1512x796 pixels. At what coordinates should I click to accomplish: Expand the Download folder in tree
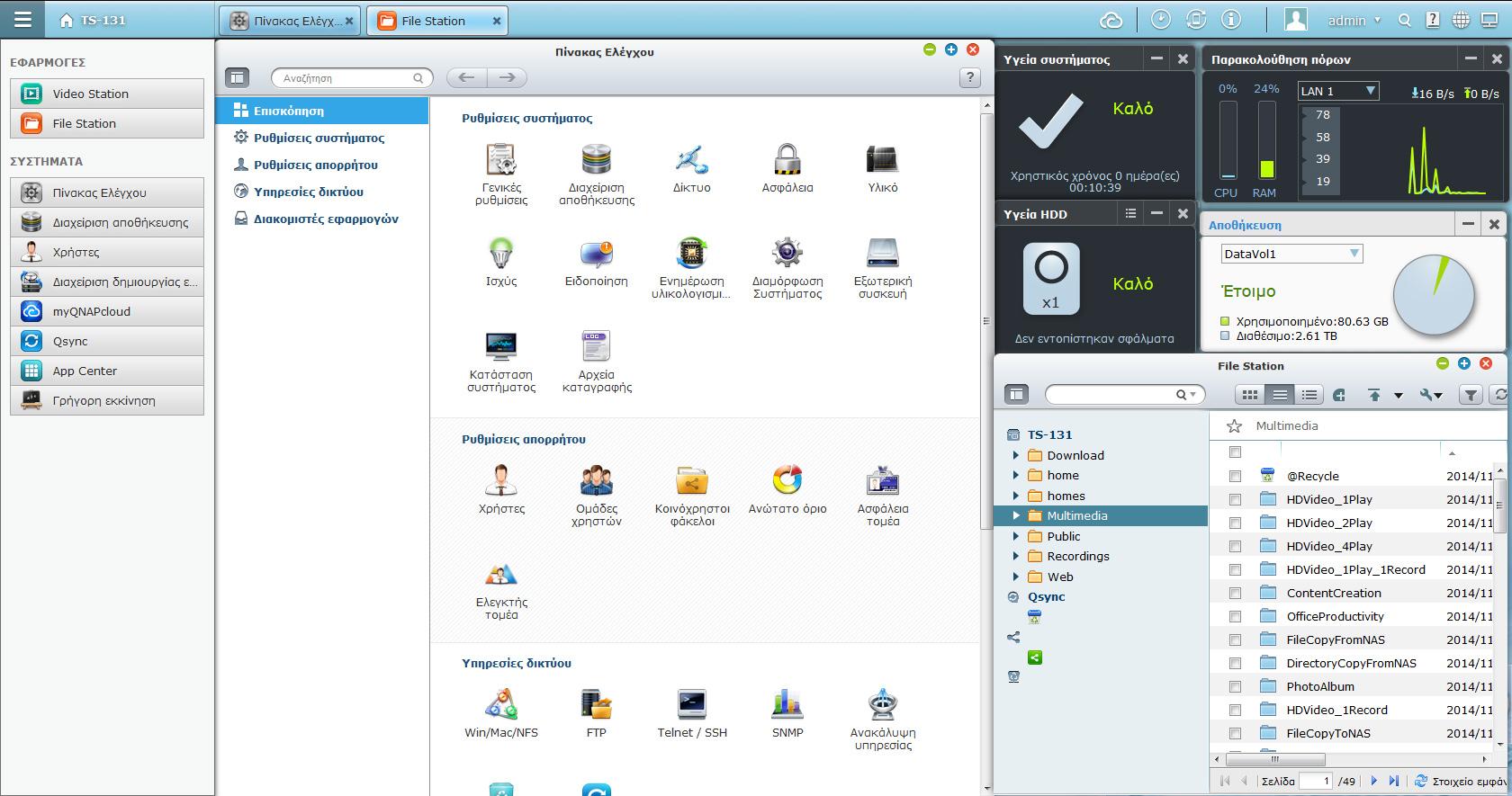(1016, 455)
